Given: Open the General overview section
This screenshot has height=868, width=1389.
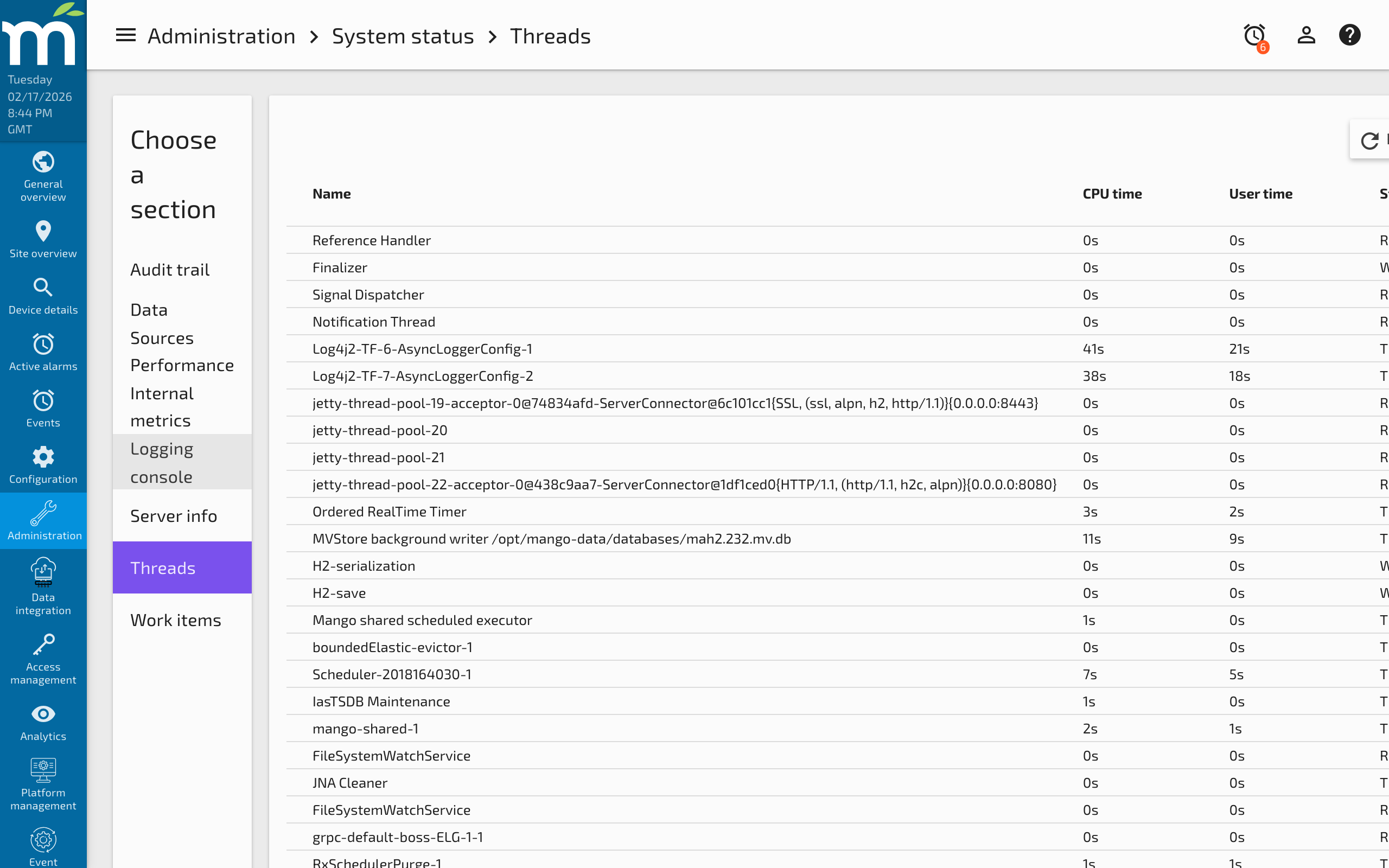Looking at the screenshot, I should (43, 177).
